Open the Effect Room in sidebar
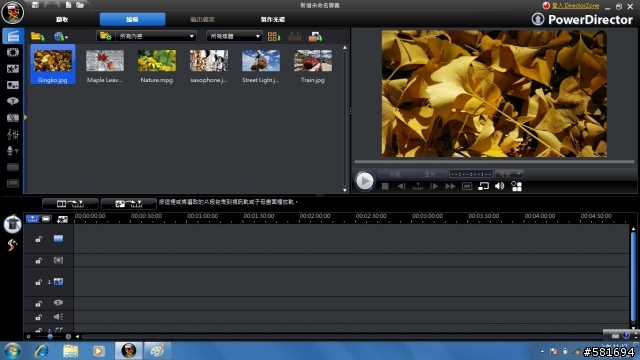The image size is (640, 360). (x=13, y=52)
